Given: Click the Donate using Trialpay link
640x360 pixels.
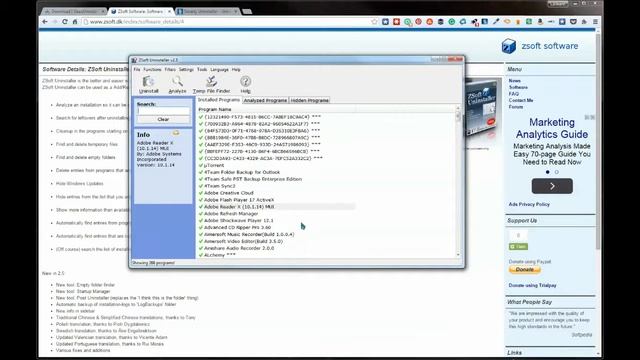Looking at the screenshot, I should [x=532, y=286].
